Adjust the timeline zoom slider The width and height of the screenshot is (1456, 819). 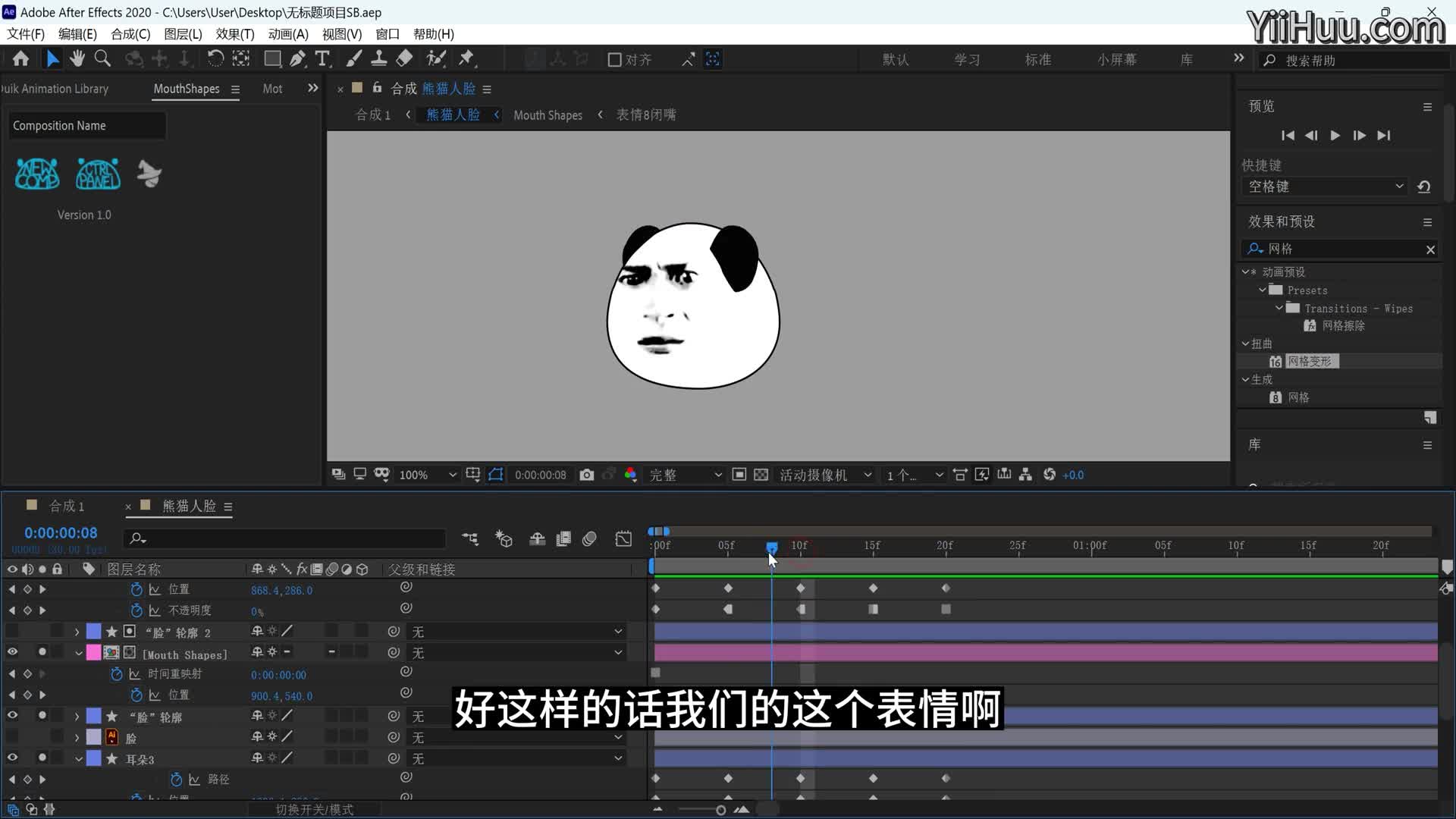(720, 810)
